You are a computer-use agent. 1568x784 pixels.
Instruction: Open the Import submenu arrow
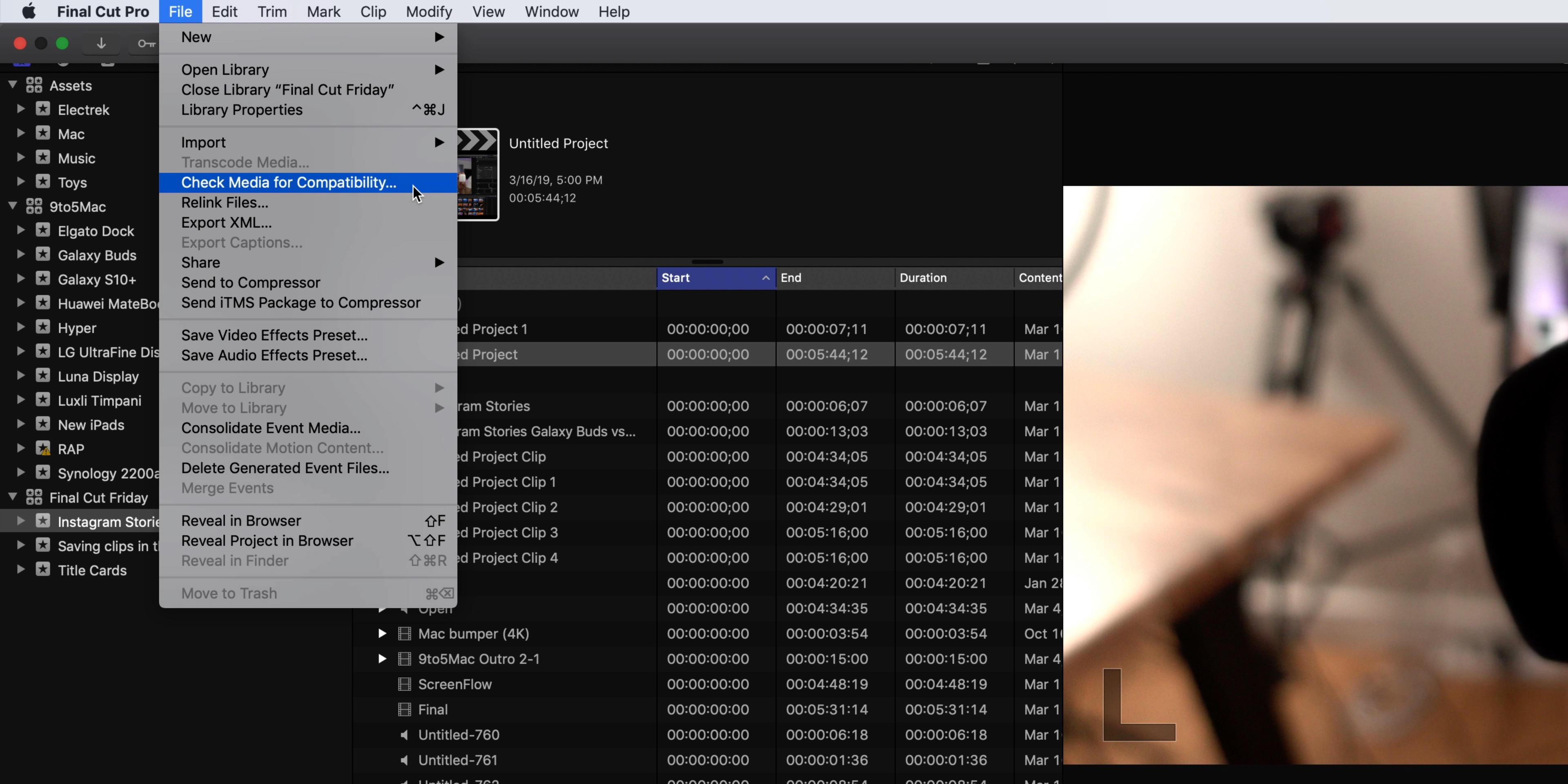tap(439, 142)
